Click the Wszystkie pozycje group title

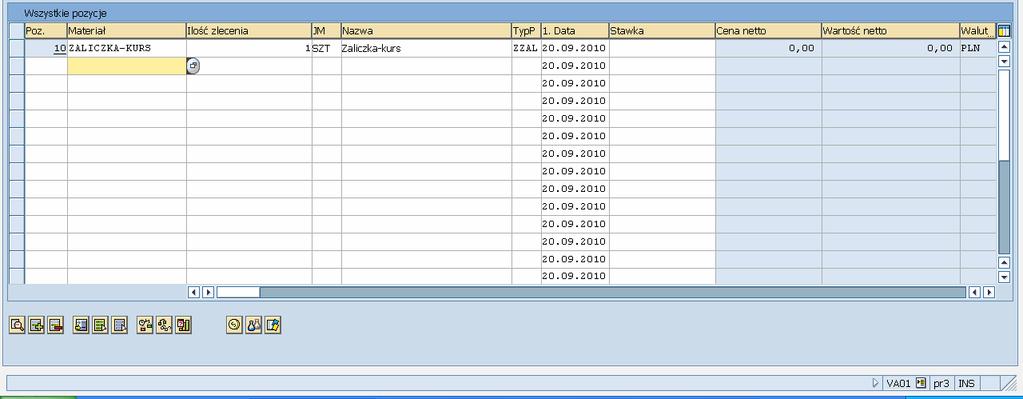(x=65, y=13)
